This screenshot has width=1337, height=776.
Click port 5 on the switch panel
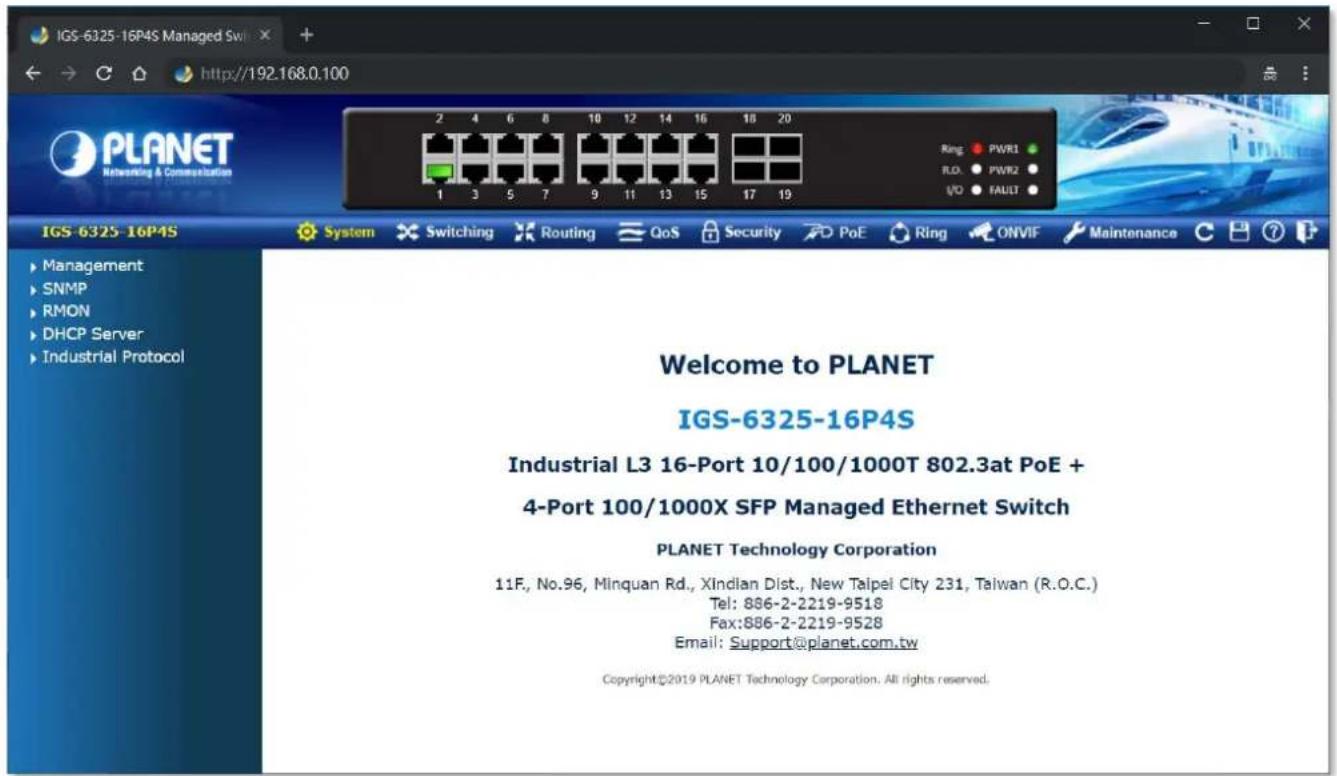511,172
